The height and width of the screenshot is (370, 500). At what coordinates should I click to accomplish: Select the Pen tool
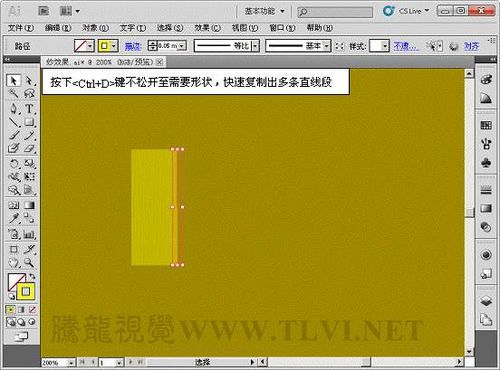pyautogui.click(x=14, y=109)
